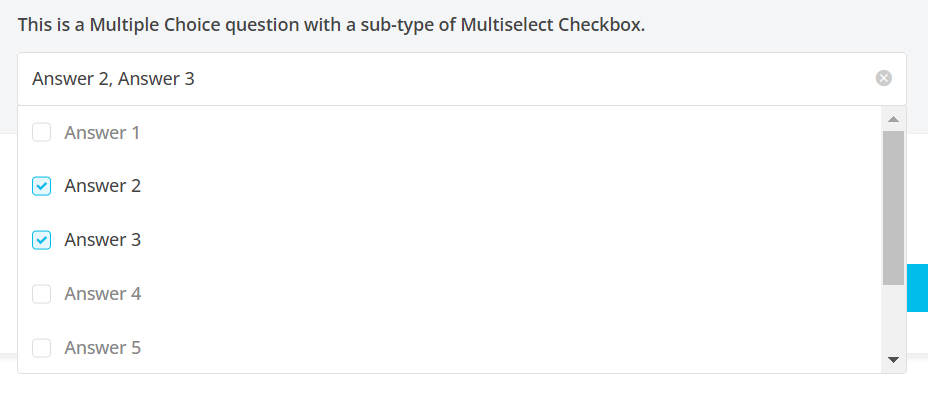Enable the Answer 4 checkbox
Screen dimensions: 928x409
click(x=41, y=294)
